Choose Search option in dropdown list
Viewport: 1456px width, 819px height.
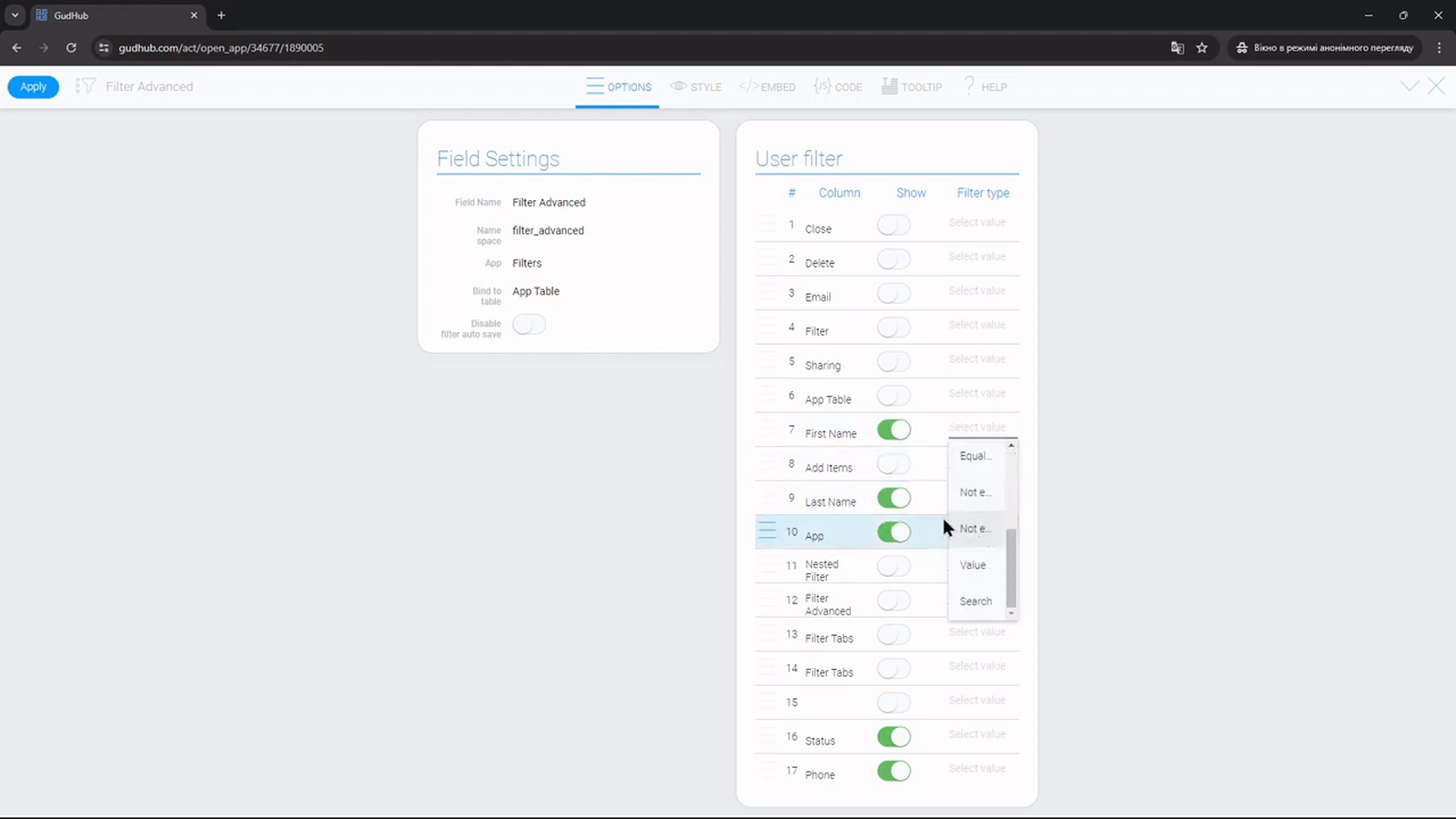click(x=976, y=602)
